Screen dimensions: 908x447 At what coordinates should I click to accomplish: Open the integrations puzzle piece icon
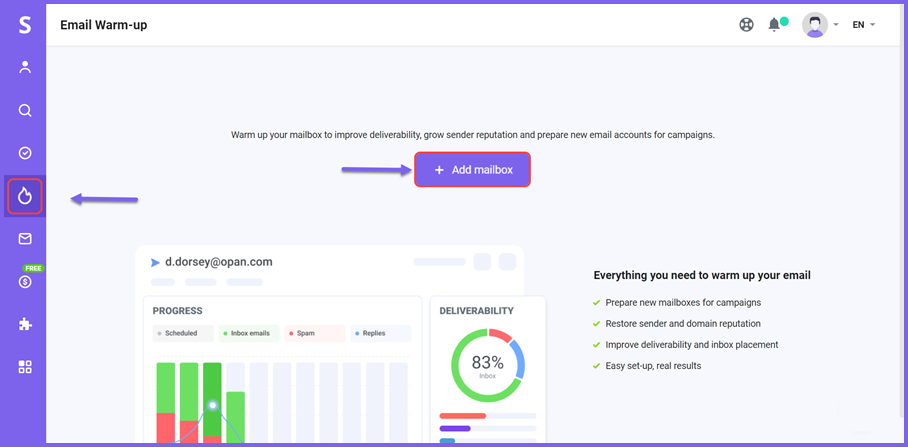pos(25,324)
